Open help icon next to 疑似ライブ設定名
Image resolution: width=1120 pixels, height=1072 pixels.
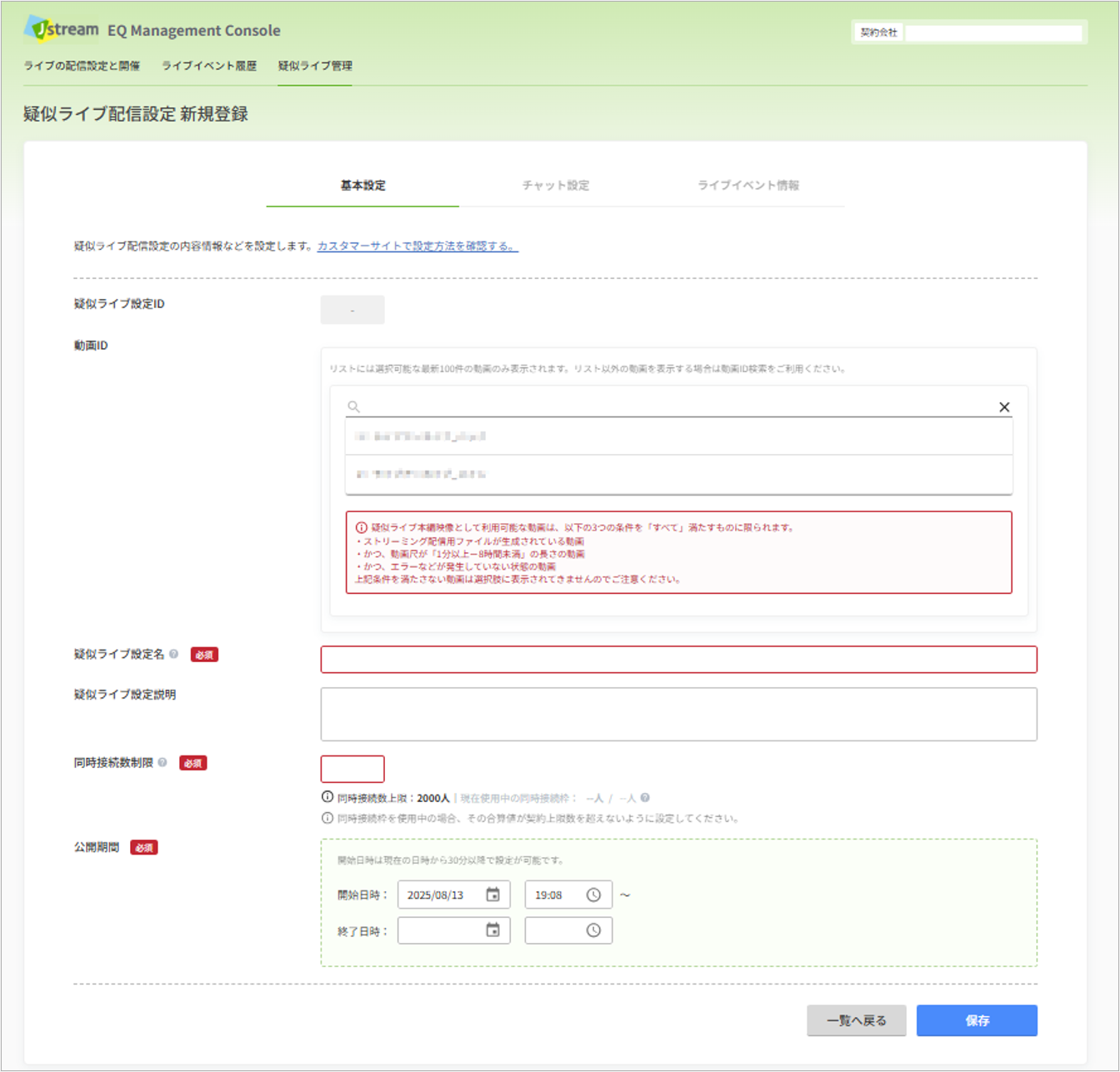(x=174, y=654)
